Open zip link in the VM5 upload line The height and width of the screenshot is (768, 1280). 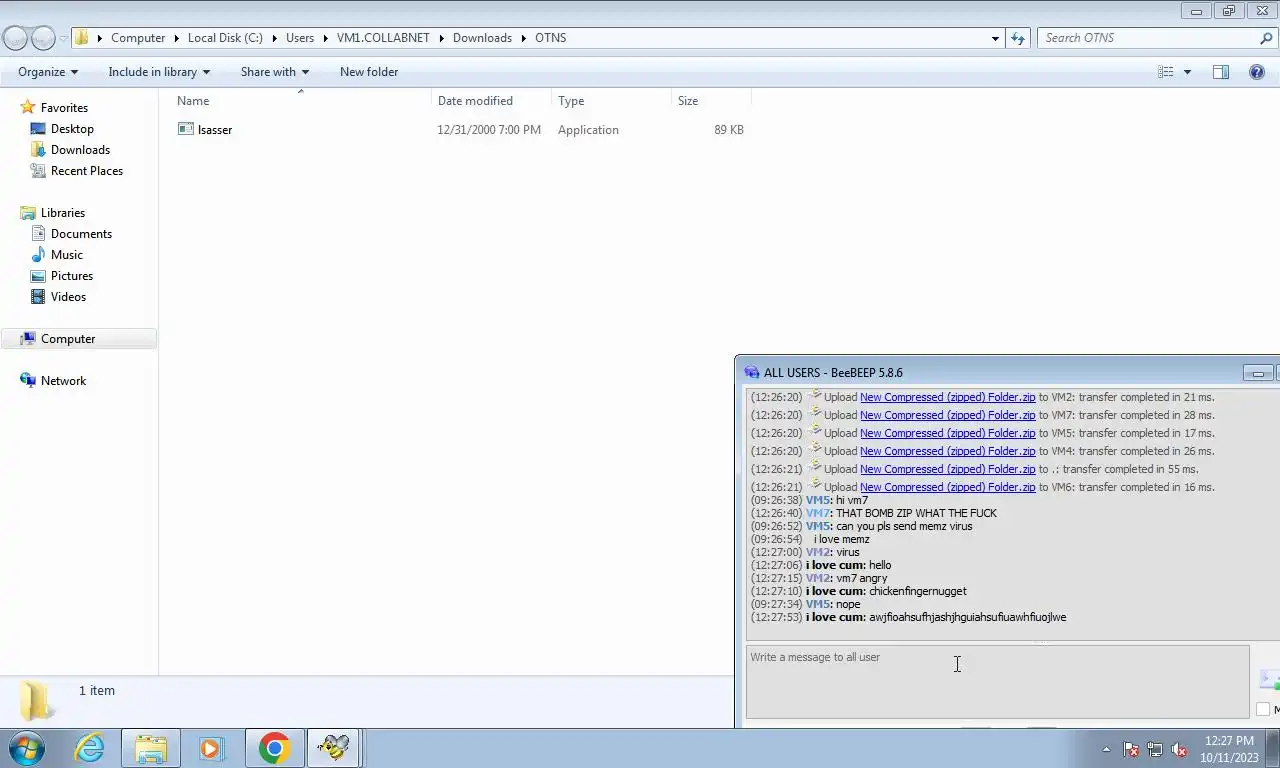(x=947, y=433)
